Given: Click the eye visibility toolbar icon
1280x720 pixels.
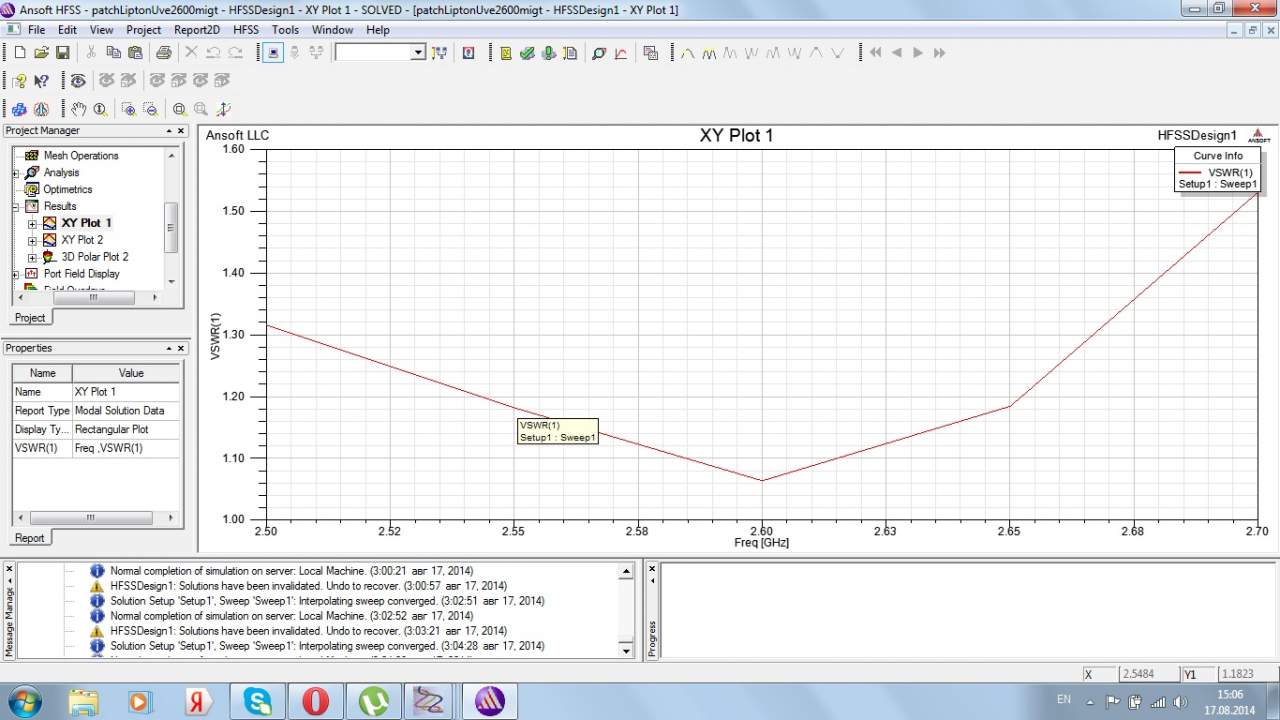Looking at the screenshot, I should 78,81.
